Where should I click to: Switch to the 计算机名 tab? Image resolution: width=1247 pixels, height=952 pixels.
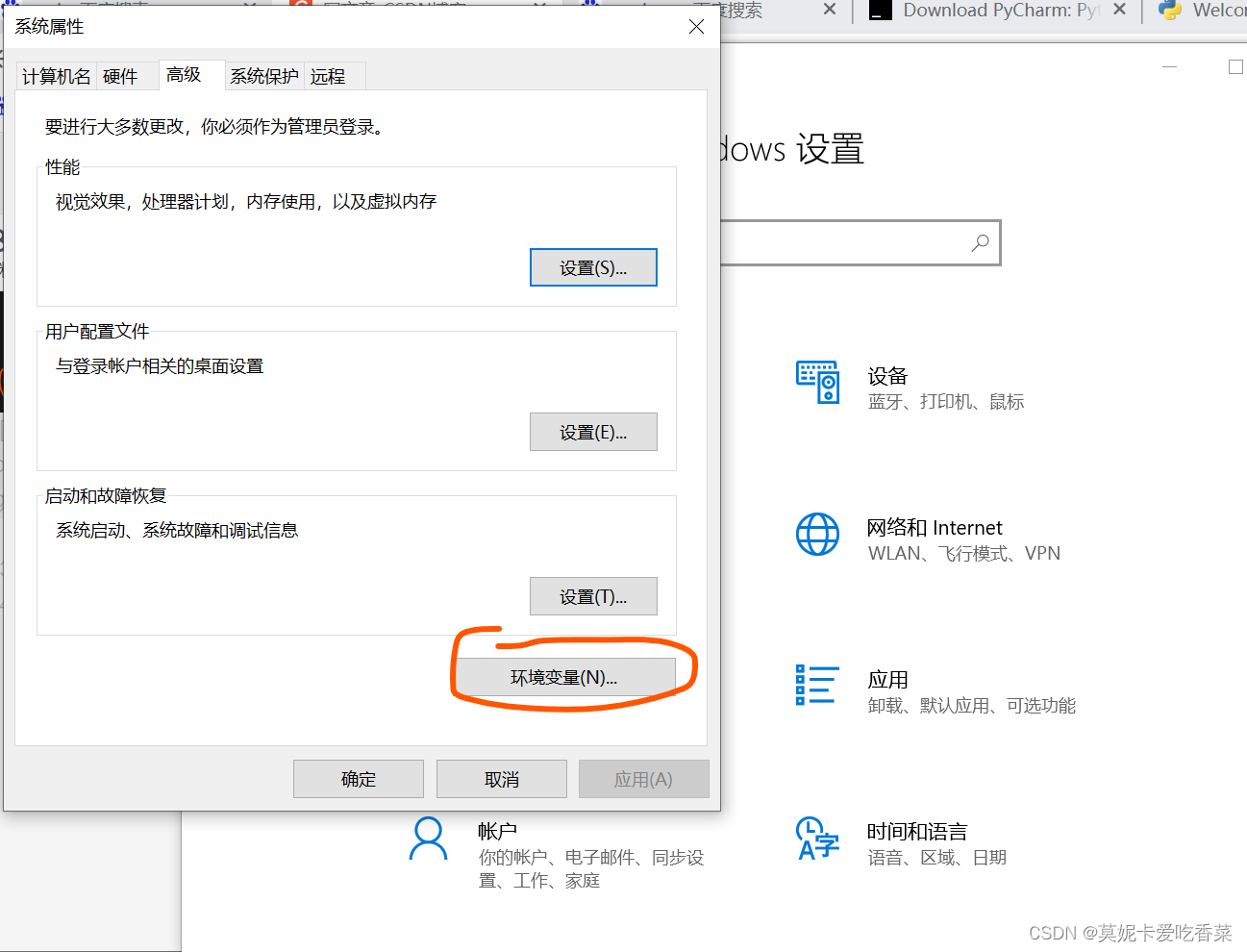(57, 76)
